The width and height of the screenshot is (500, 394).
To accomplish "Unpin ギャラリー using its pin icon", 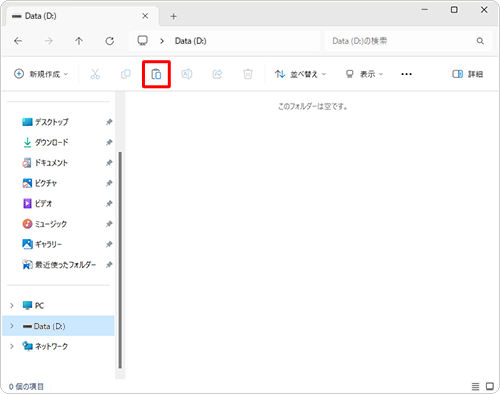I will coord(109,244).
